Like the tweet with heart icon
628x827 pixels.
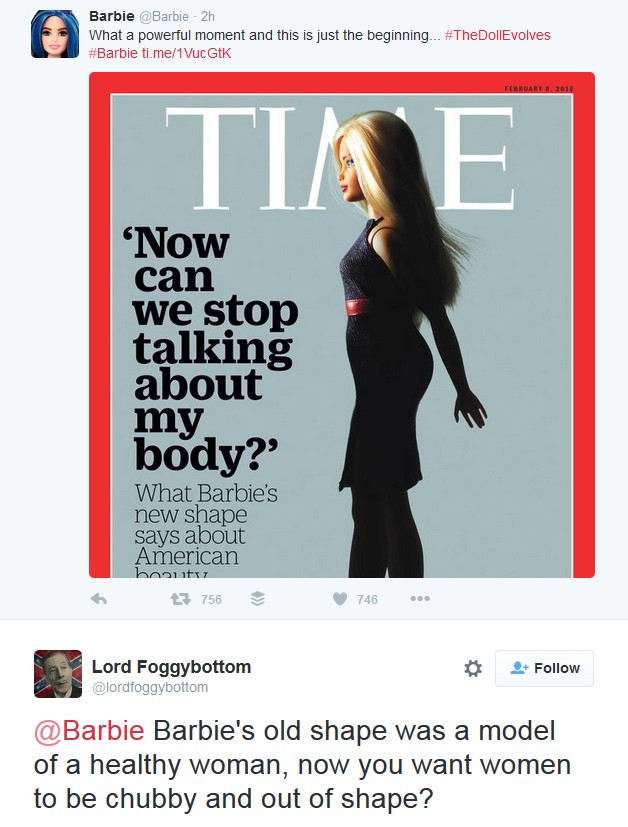click(x=340, y=599)
